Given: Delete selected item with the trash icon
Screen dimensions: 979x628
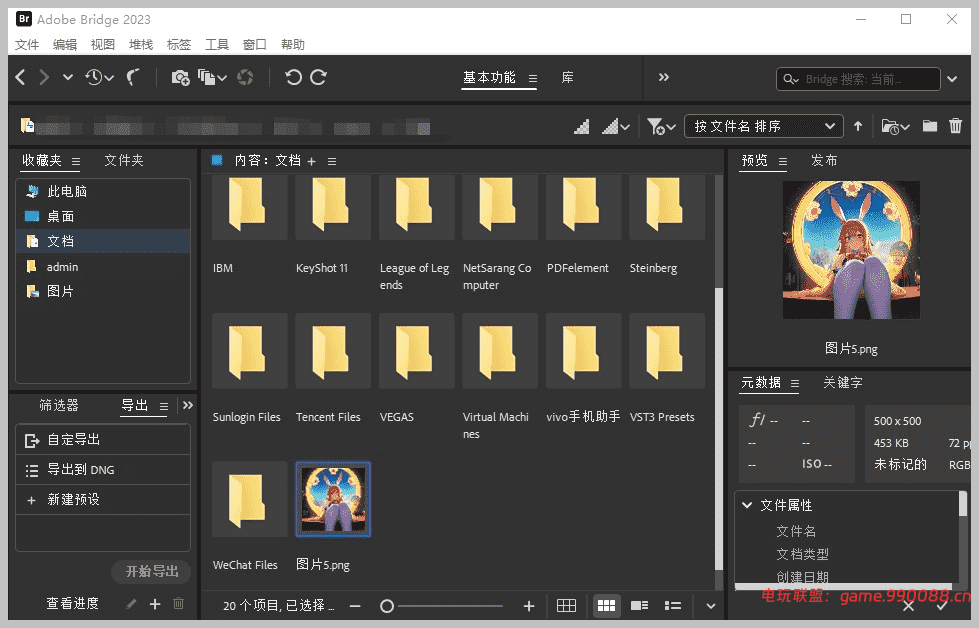Looking at the screenshot, I should pos(955,125).
